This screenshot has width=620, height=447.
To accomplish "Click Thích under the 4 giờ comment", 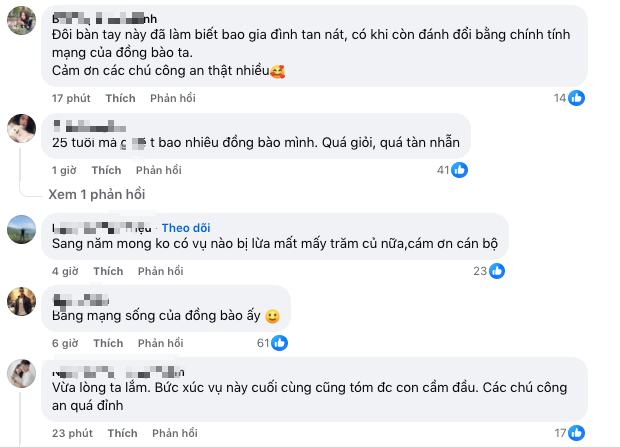I will pos(108,271).
